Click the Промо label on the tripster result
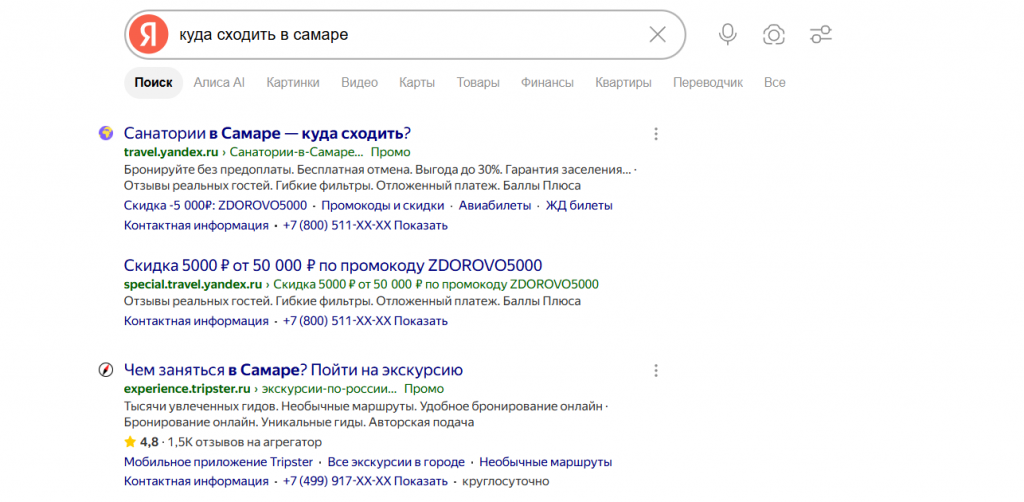Viewport: 1024px width, 502px height. [424, 389]
